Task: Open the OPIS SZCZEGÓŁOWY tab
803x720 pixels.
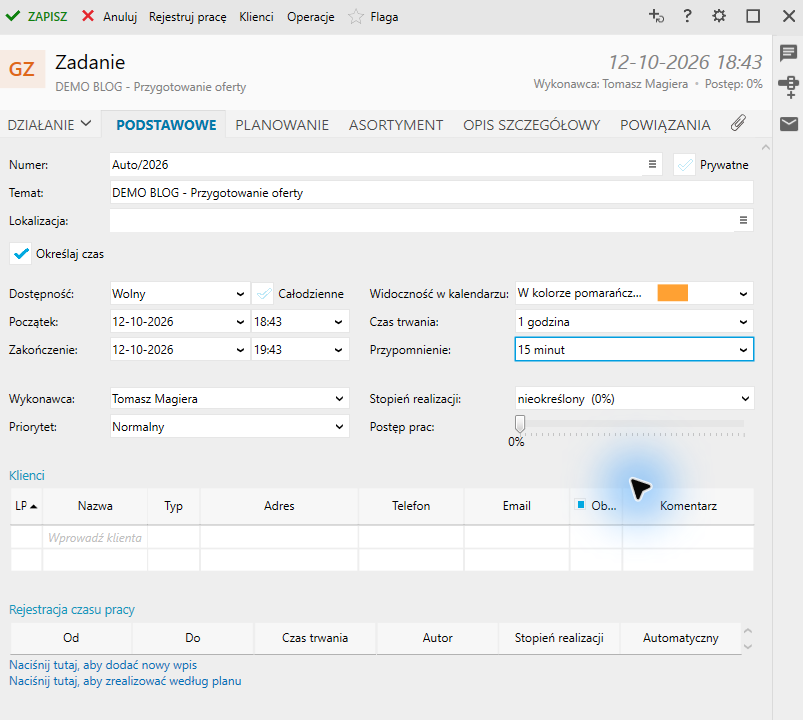Action: (x=532, y=125)
